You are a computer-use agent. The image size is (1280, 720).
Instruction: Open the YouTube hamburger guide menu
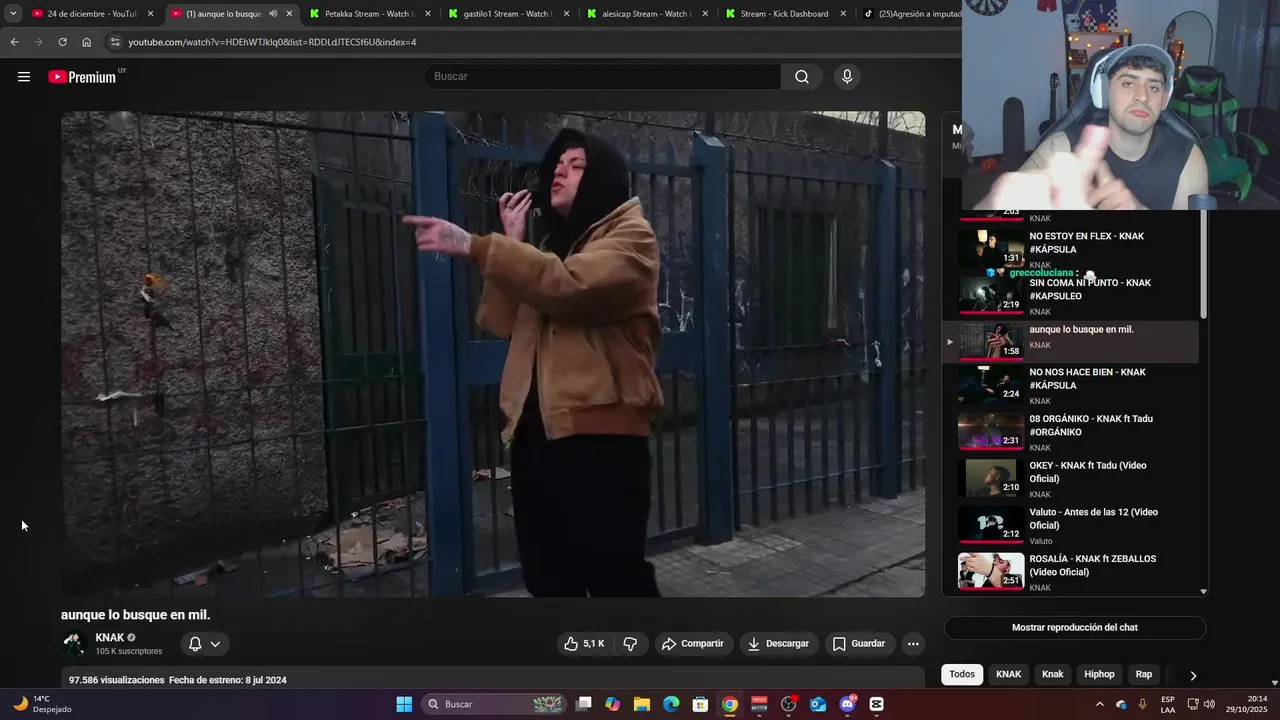coord(24,77)
